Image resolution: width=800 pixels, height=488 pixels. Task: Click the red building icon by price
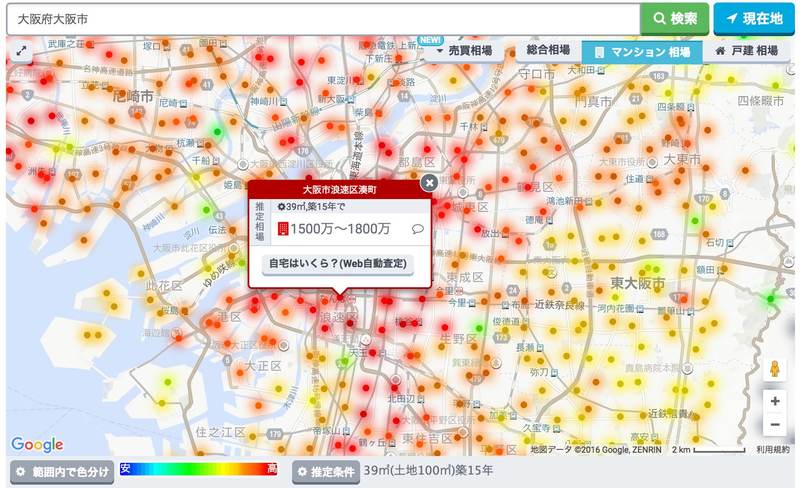(283, 229)
